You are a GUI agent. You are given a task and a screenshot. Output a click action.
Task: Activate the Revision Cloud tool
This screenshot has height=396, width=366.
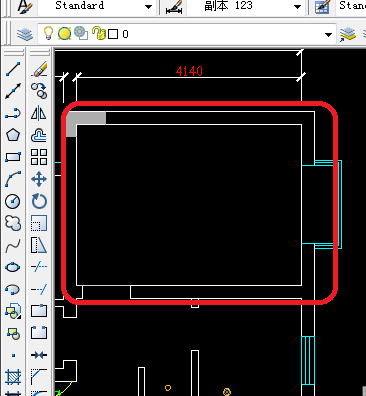click(x=13, y=223)
